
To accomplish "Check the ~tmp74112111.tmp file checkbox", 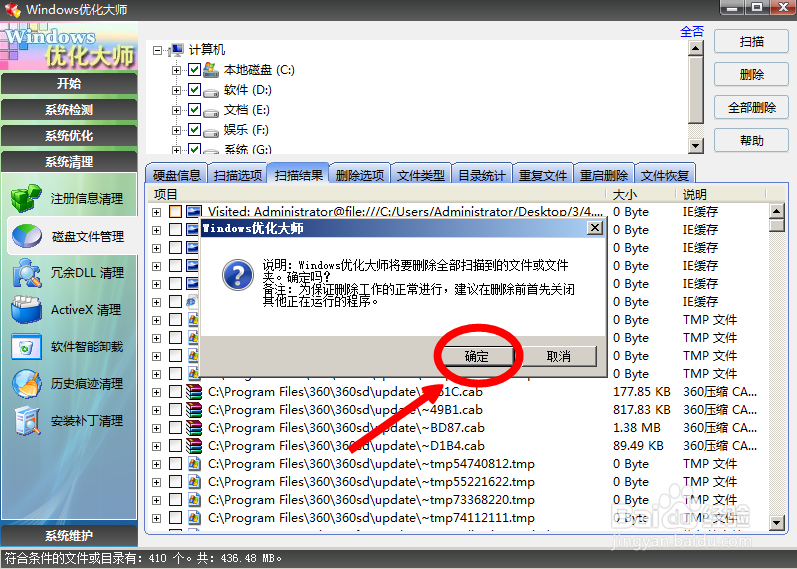I will point(175,518).
